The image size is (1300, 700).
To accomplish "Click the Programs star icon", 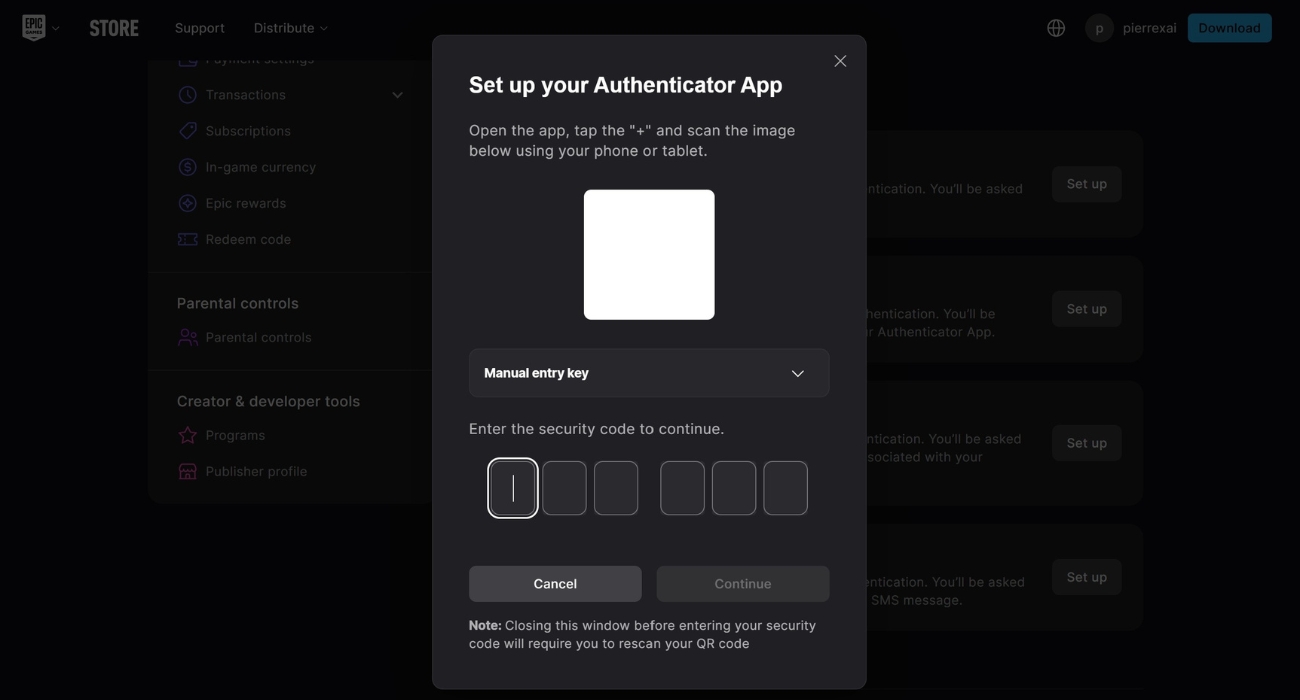I will point(187,435).
